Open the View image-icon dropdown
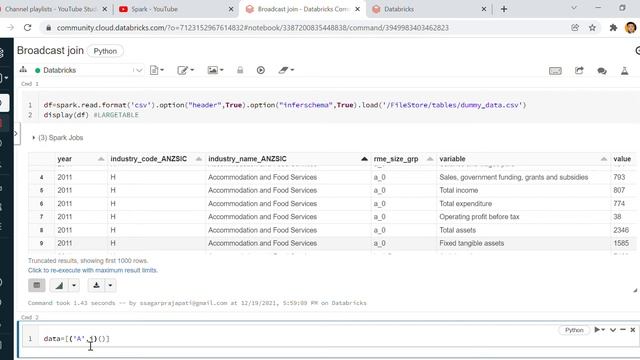Viewport: 640px width, 360px height. click(x=215, y=70)
